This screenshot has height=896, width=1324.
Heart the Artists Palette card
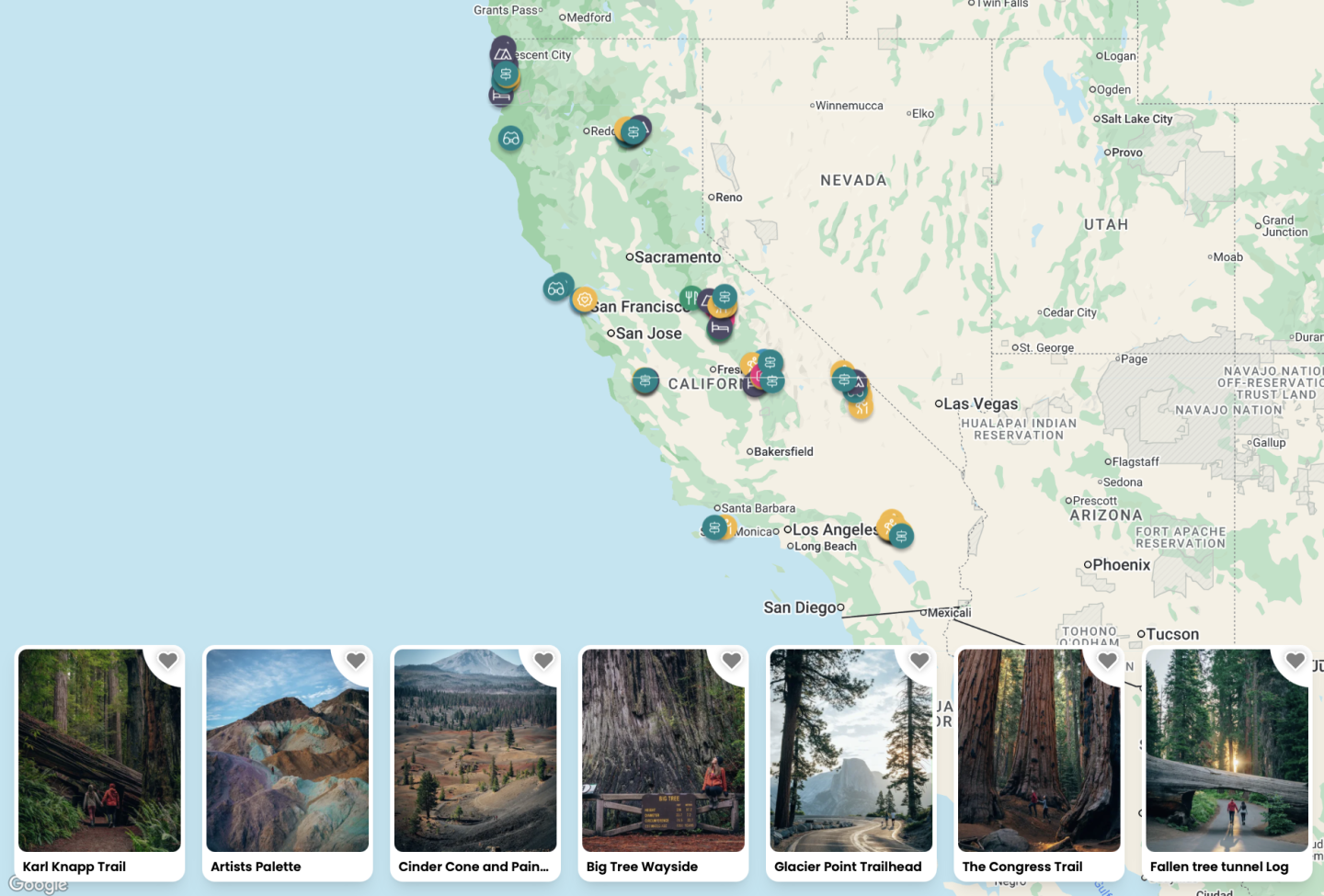tap(355, 660)
